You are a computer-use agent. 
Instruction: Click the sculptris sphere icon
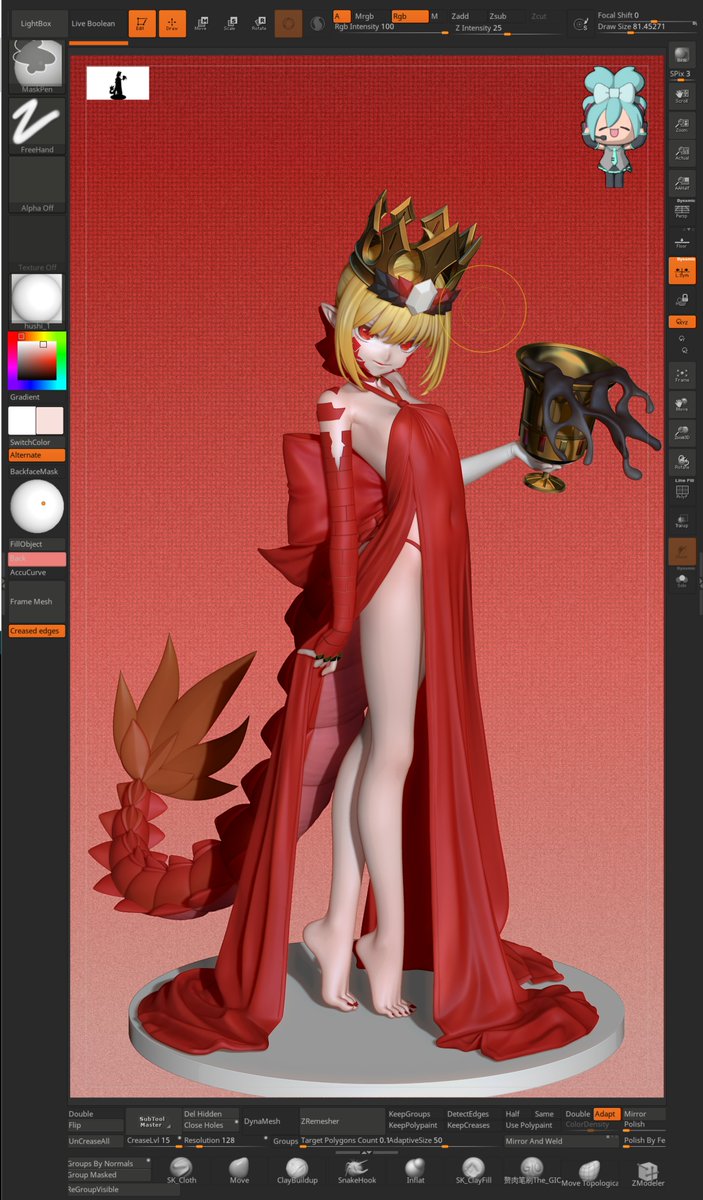pyautogui.click(x=317, y=23)
